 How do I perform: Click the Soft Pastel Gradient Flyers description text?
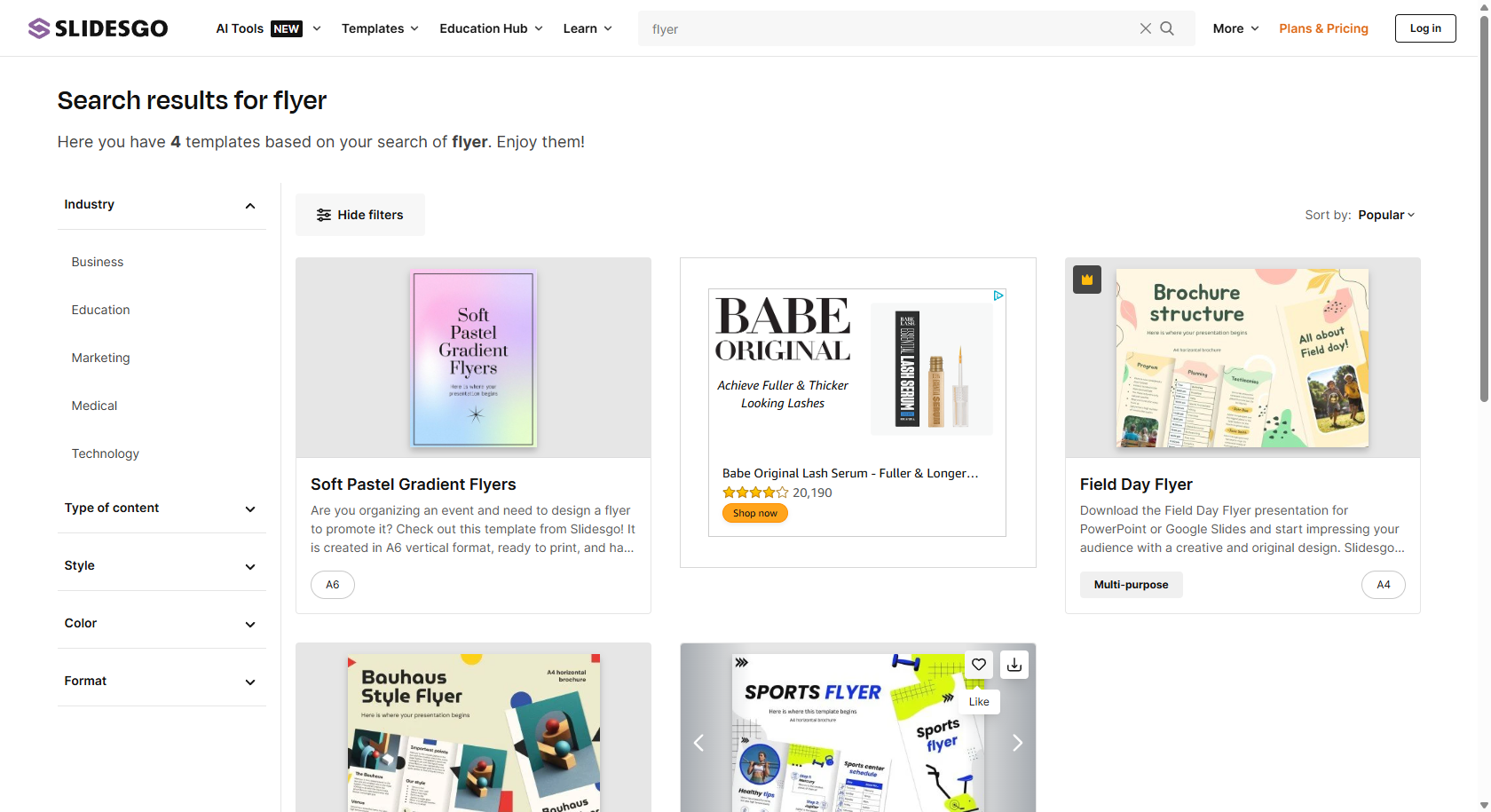click(473, 529)
